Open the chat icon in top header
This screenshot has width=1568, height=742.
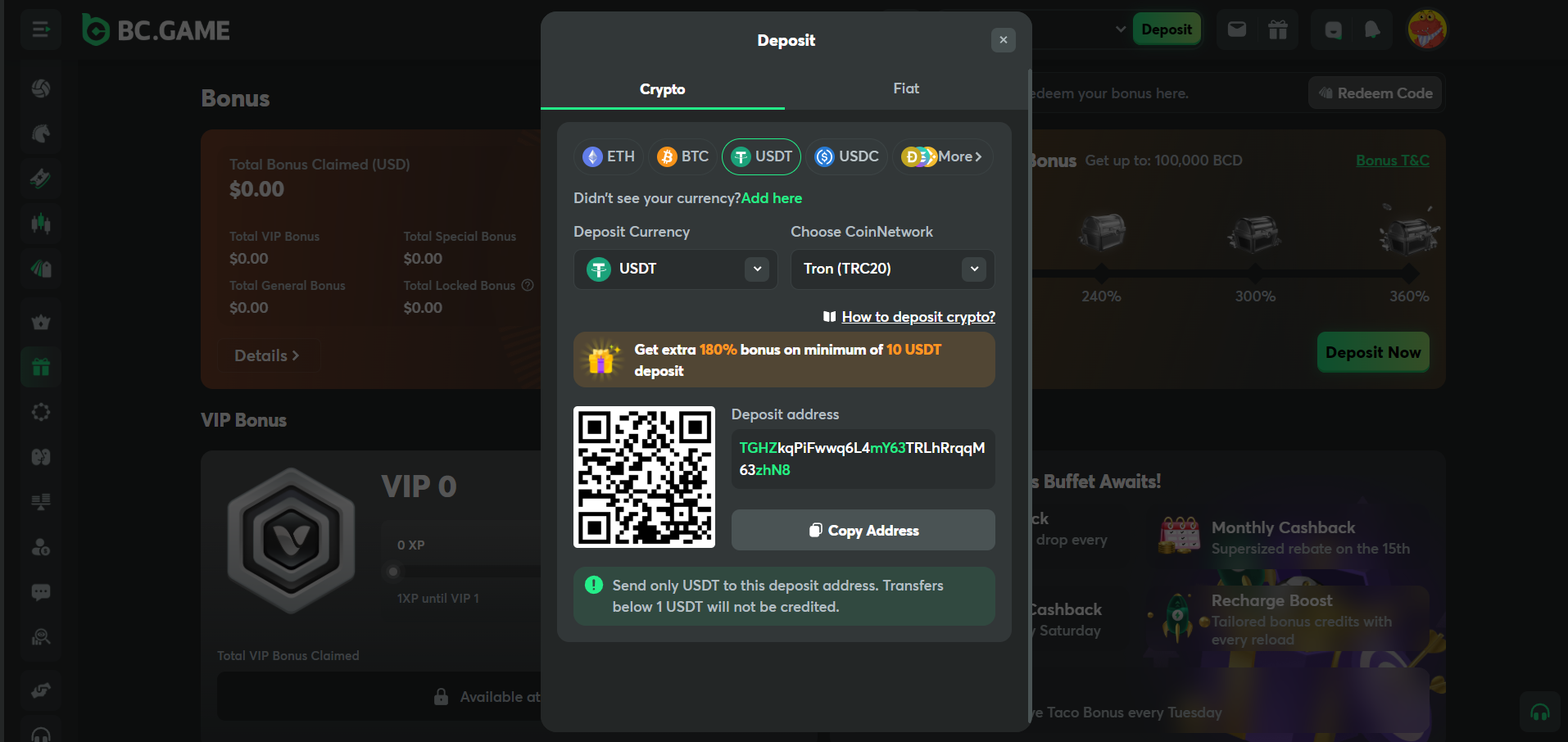click(x=1334, y=30)
